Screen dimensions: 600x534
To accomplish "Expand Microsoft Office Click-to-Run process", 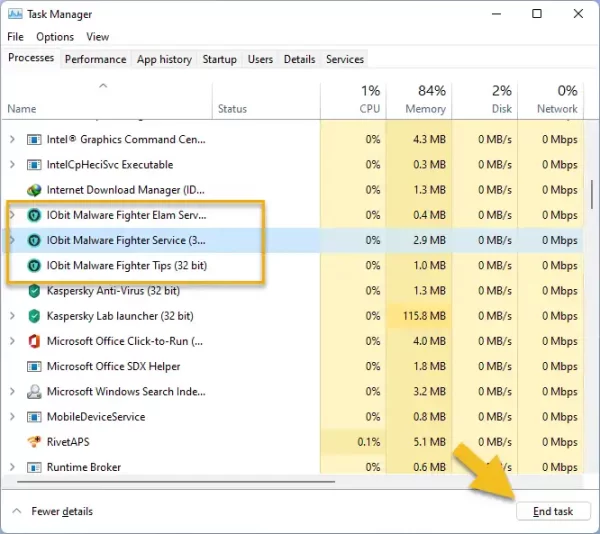I will pos(12,341).
